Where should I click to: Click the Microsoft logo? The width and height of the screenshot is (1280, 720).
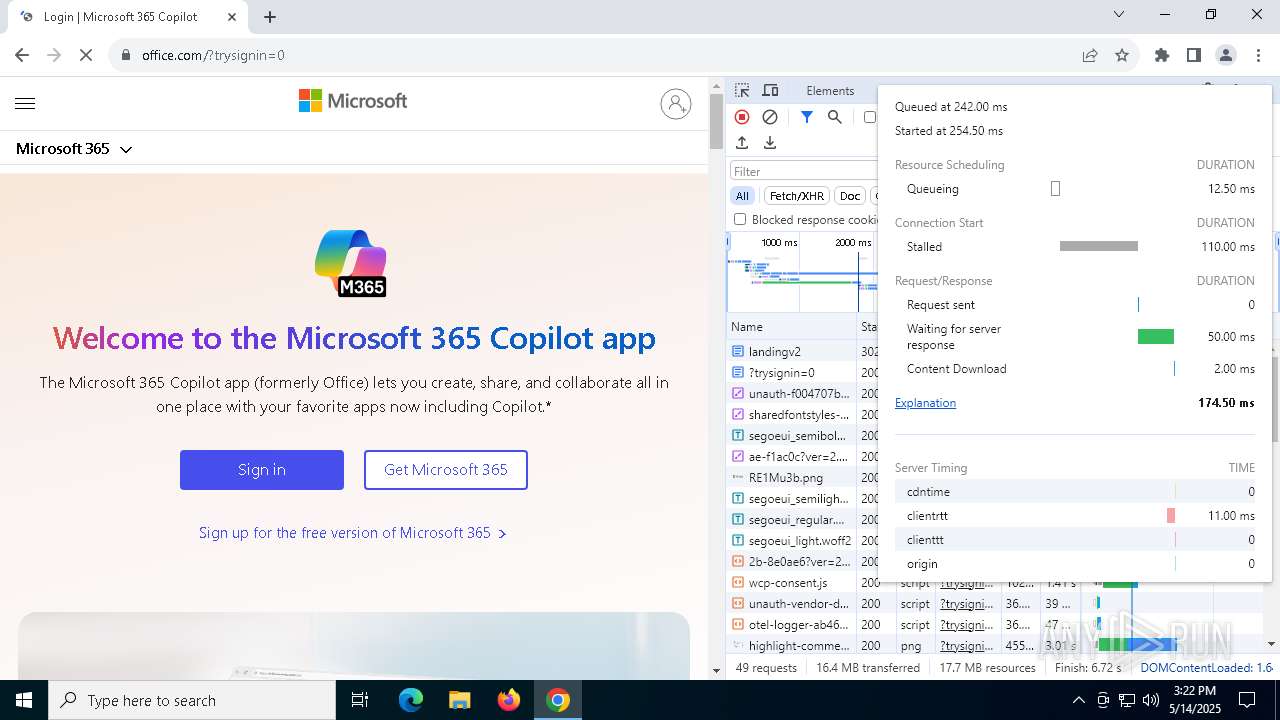point(353,101)
